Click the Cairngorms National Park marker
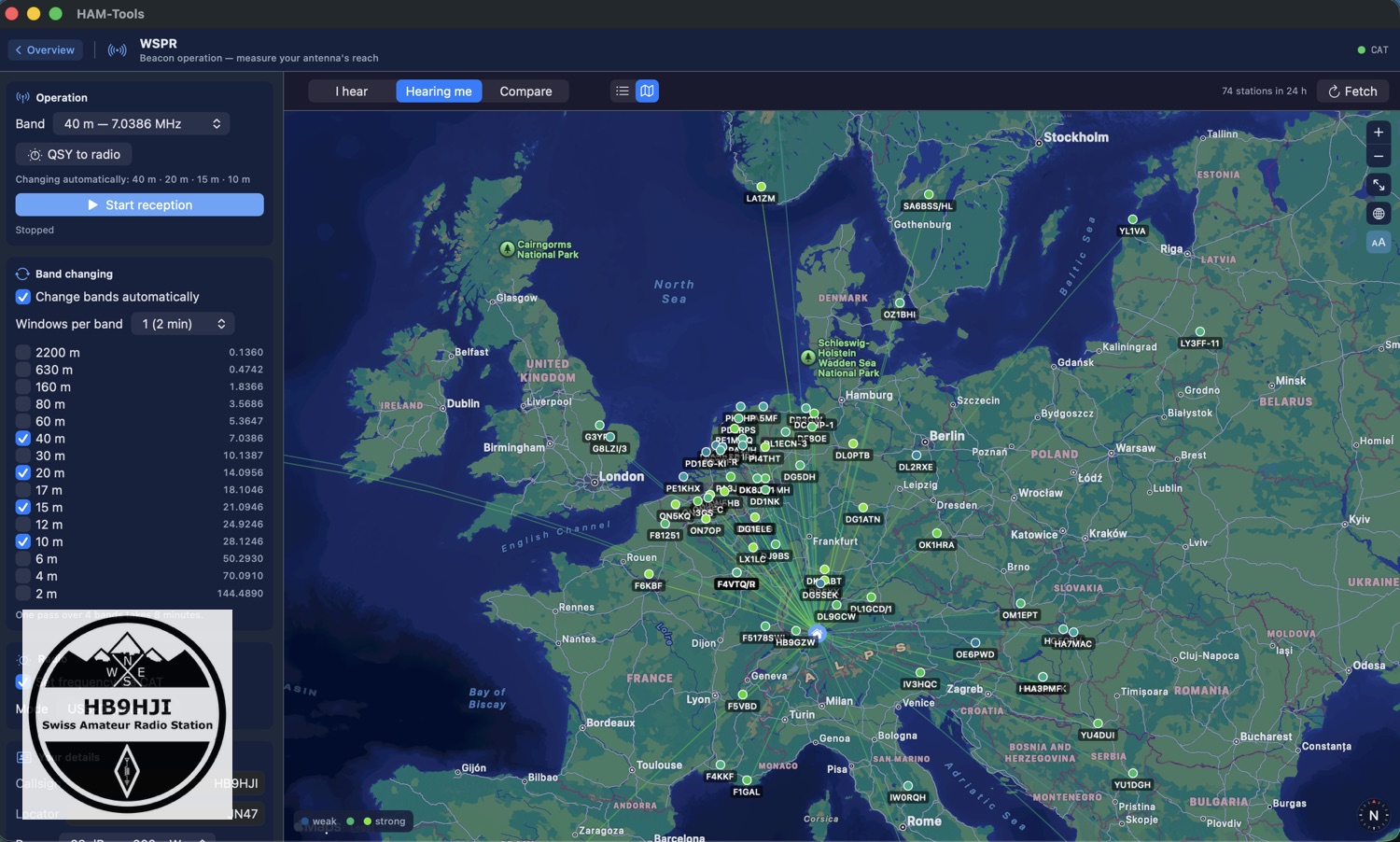The image size is (1400, 842). coord(507,249)
